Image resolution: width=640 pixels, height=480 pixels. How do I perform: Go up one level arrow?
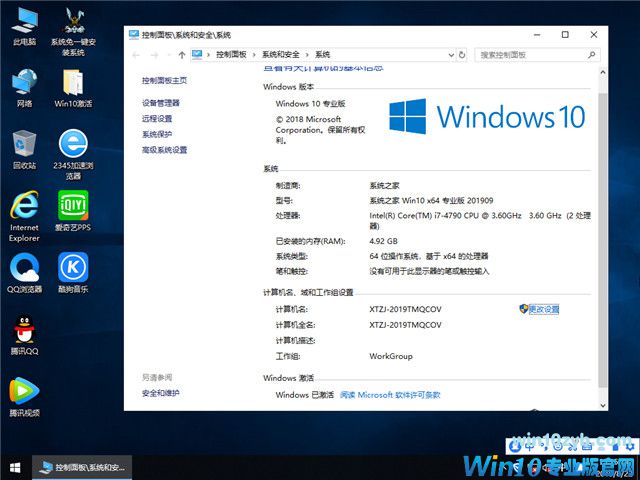tap(182, 55)
